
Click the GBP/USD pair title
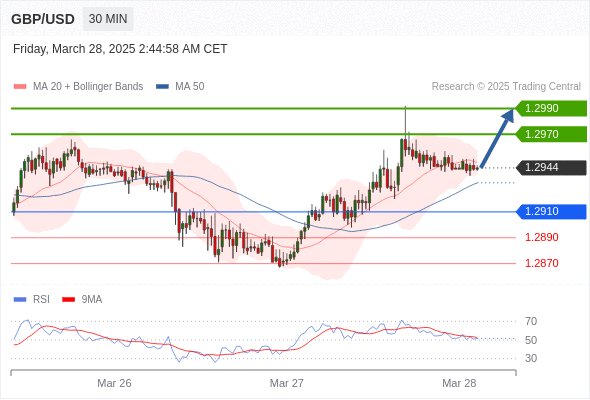[x=43, y=19]
